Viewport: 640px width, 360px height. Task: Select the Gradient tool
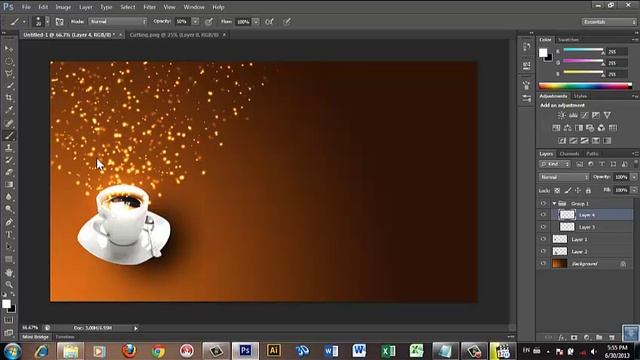(x=9, y=184)
